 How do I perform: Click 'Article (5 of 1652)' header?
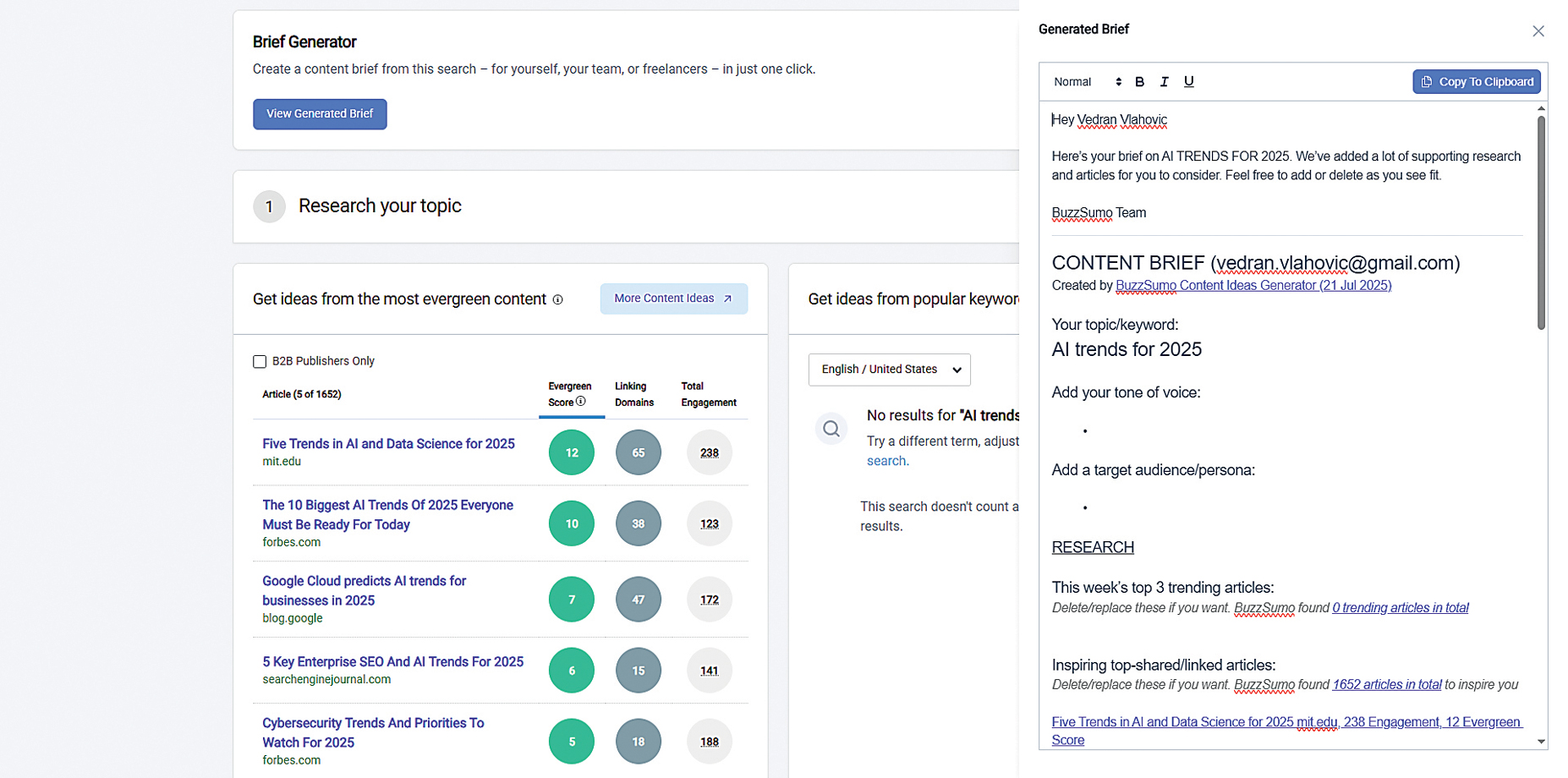(x=301, y=394)
